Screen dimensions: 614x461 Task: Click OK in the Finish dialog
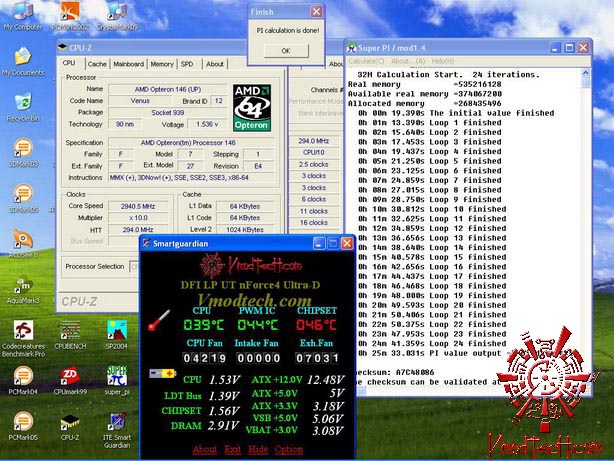(x=286, y=51)
